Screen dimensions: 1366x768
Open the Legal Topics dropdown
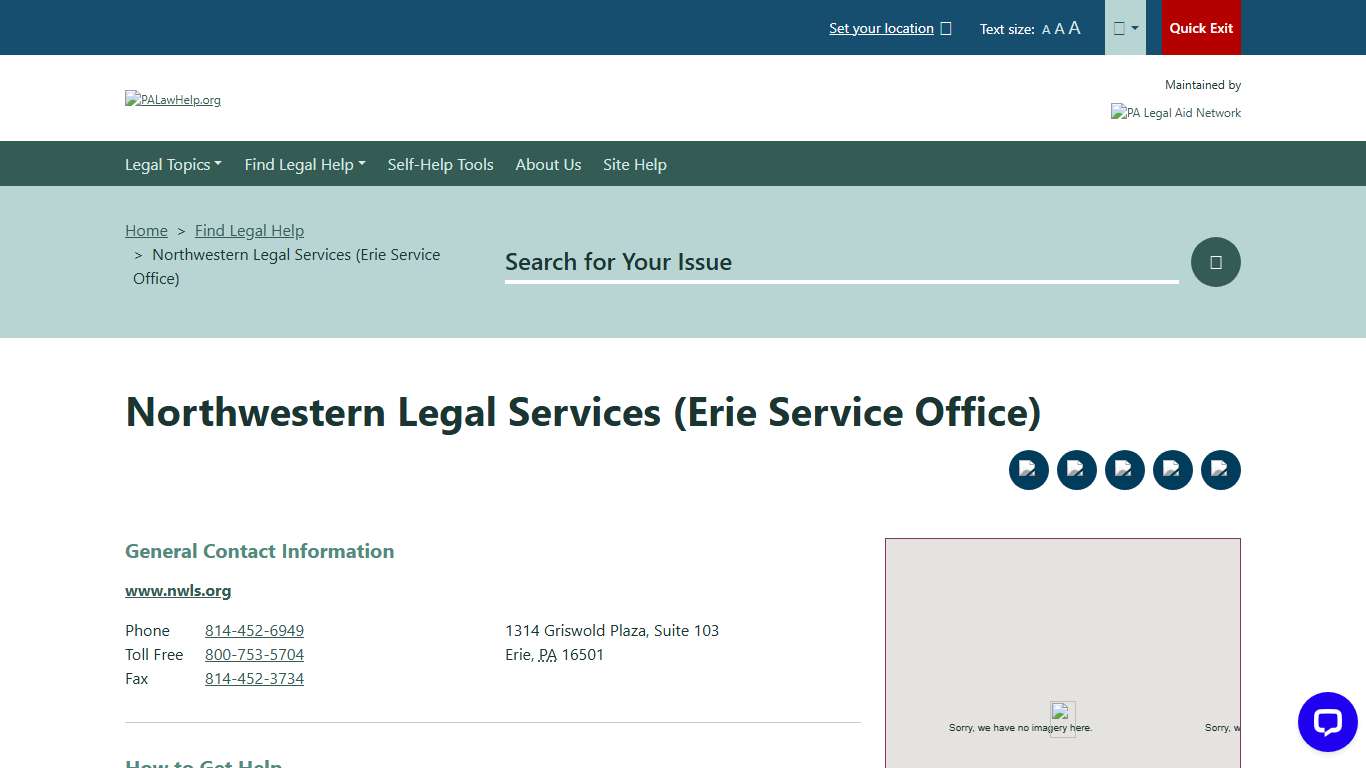point(173,164)
